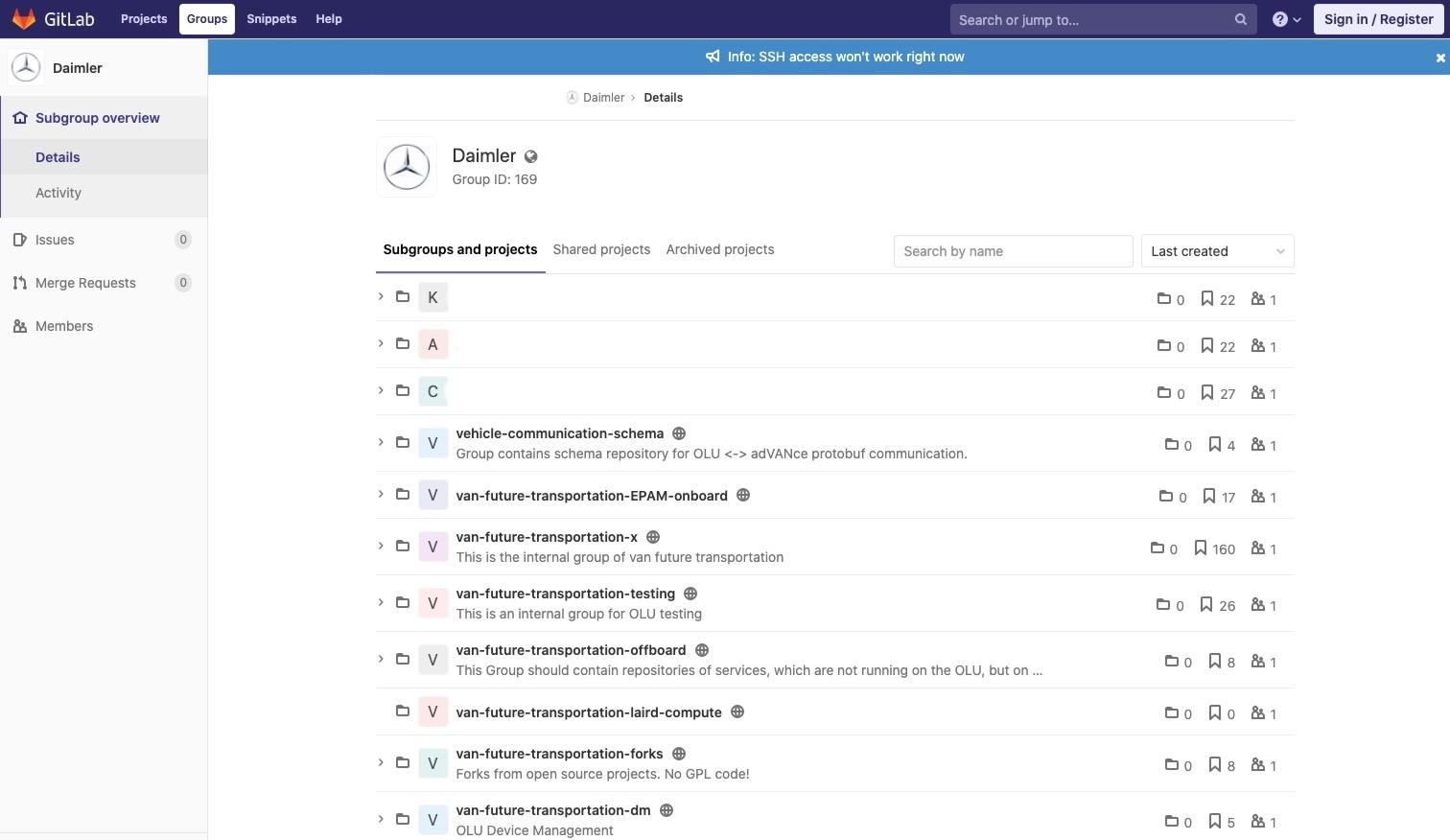Expand the van-future-transportation-x group

click(x=381, y=546)
